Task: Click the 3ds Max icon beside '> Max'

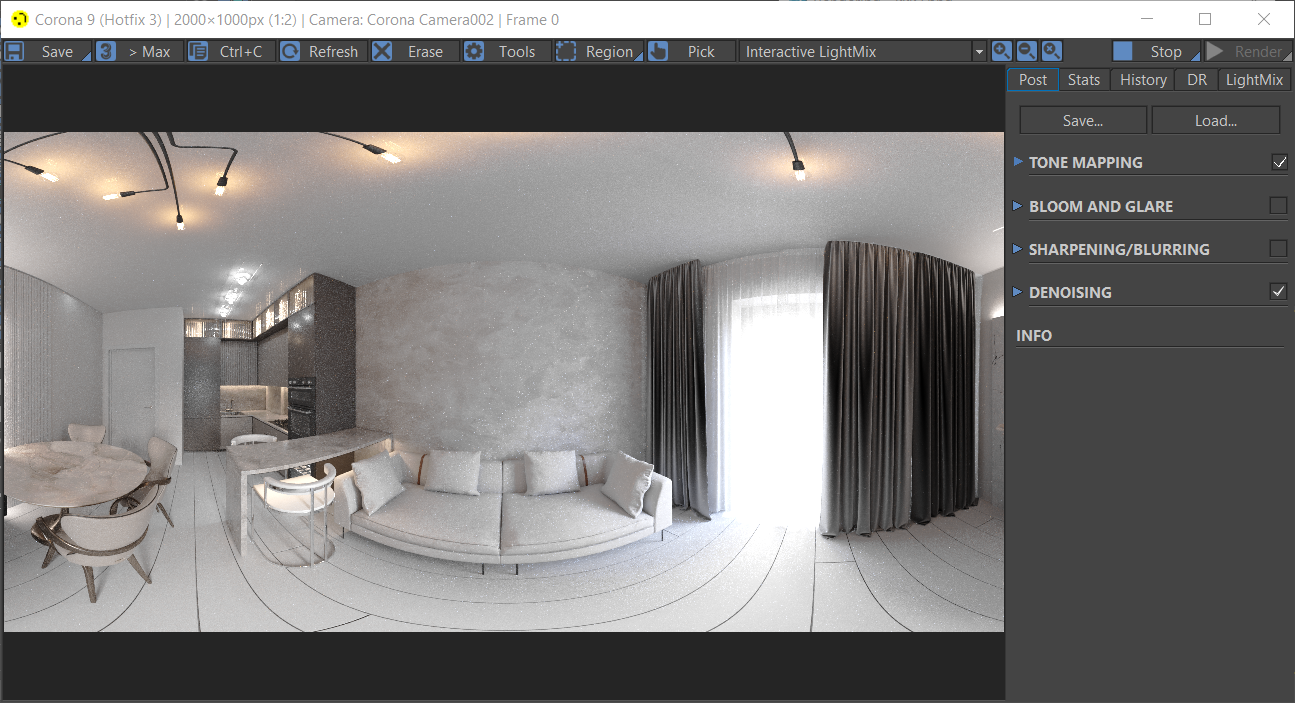Action: point(106,52)
